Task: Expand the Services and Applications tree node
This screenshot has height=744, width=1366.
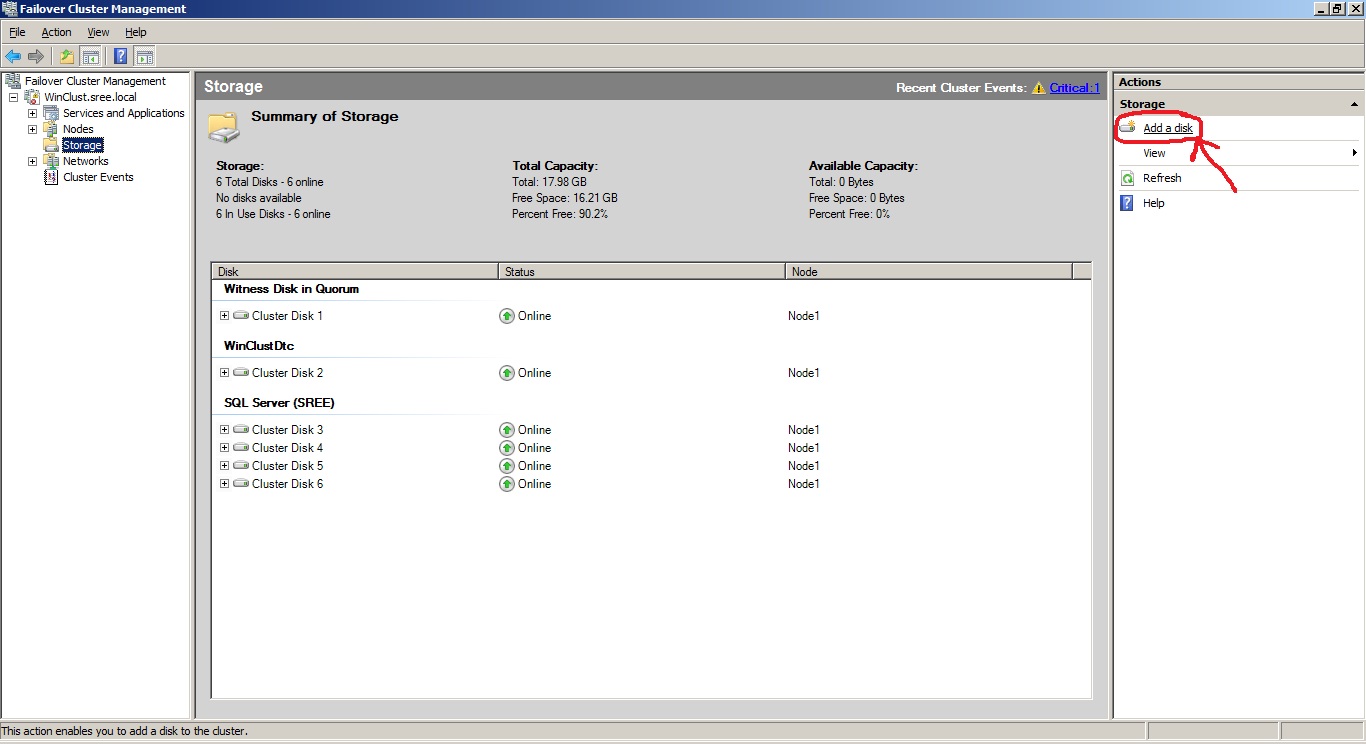Action: tap(32, 113)
